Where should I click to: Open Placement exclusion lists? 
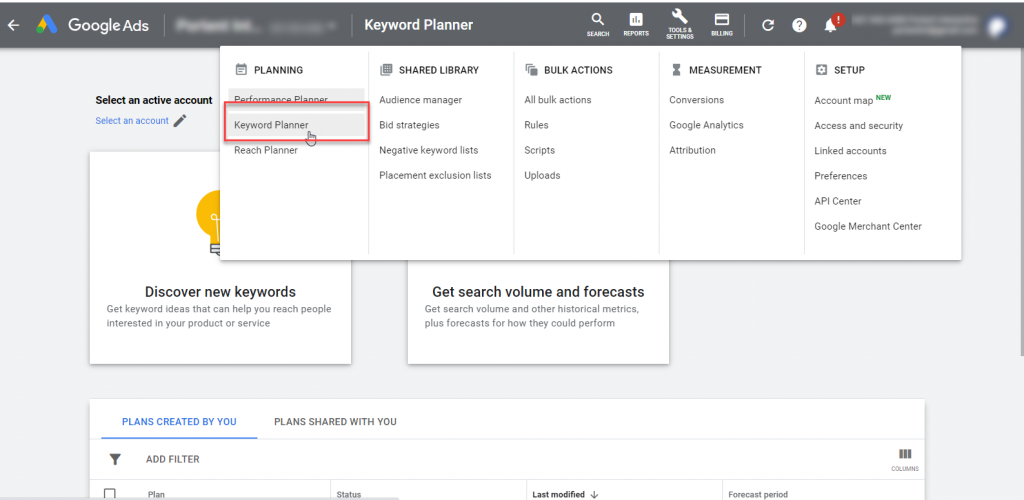pyautogui.click(x=435, y=176)
